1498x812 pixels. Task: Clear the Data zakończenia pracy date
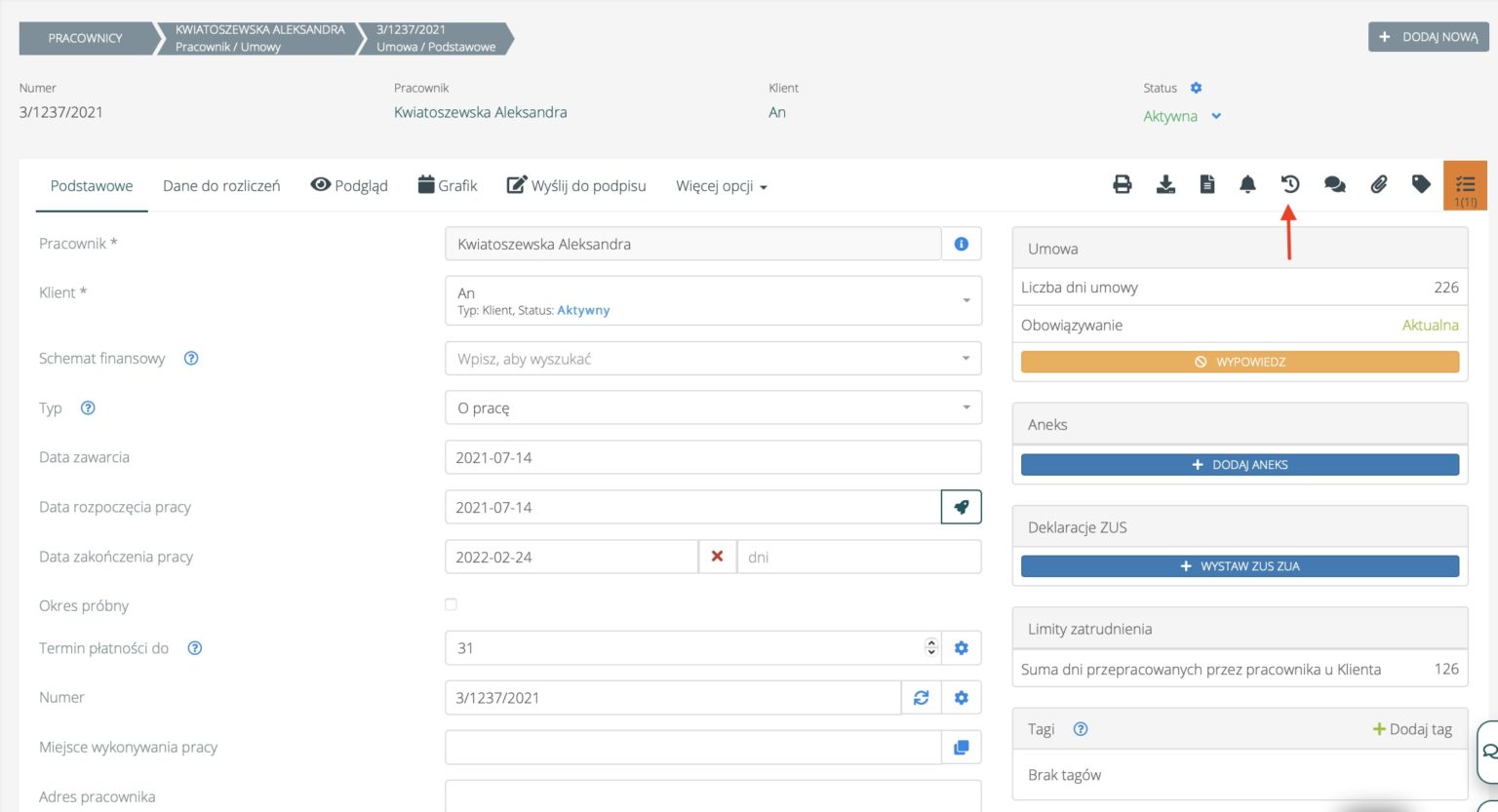[x=717, y=557]
